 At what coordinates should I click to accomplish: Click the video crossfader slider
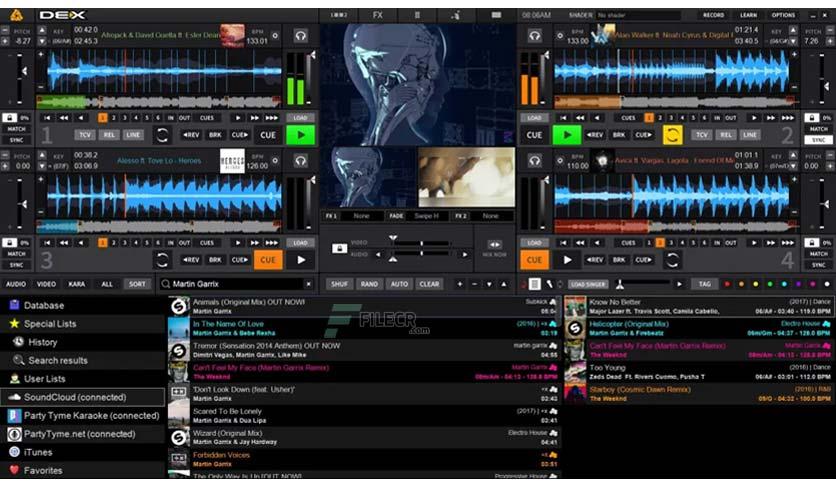pos(421,243)
